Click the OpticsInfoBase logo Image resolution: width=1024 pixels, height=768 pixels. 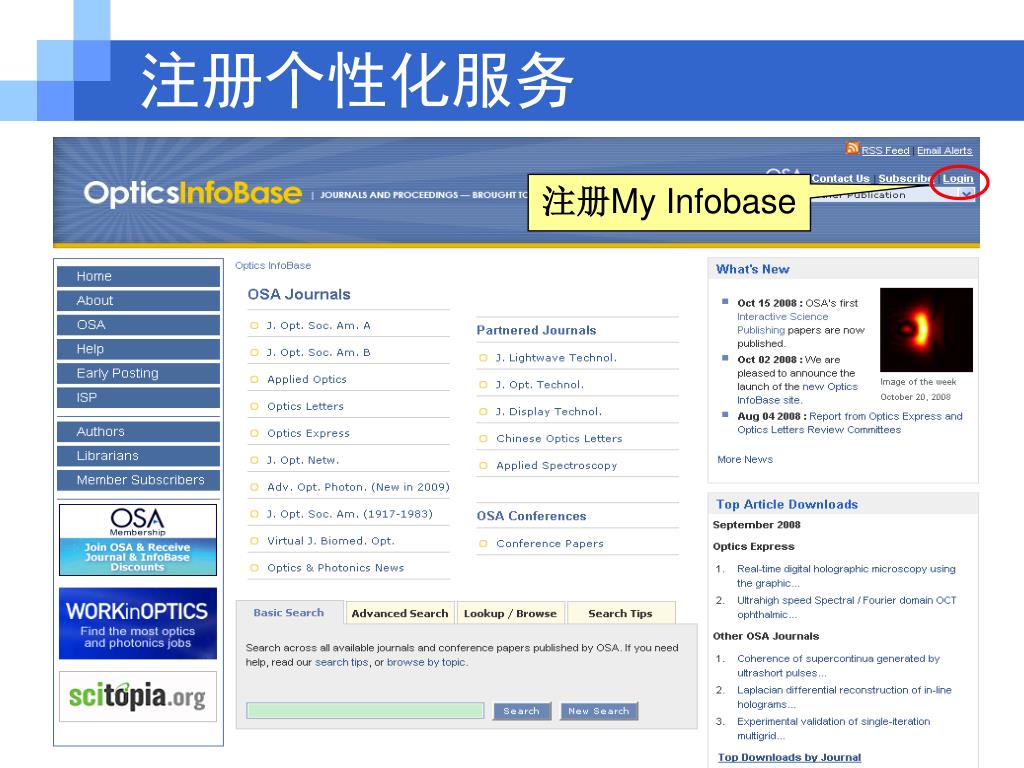(x=193, y=193)
